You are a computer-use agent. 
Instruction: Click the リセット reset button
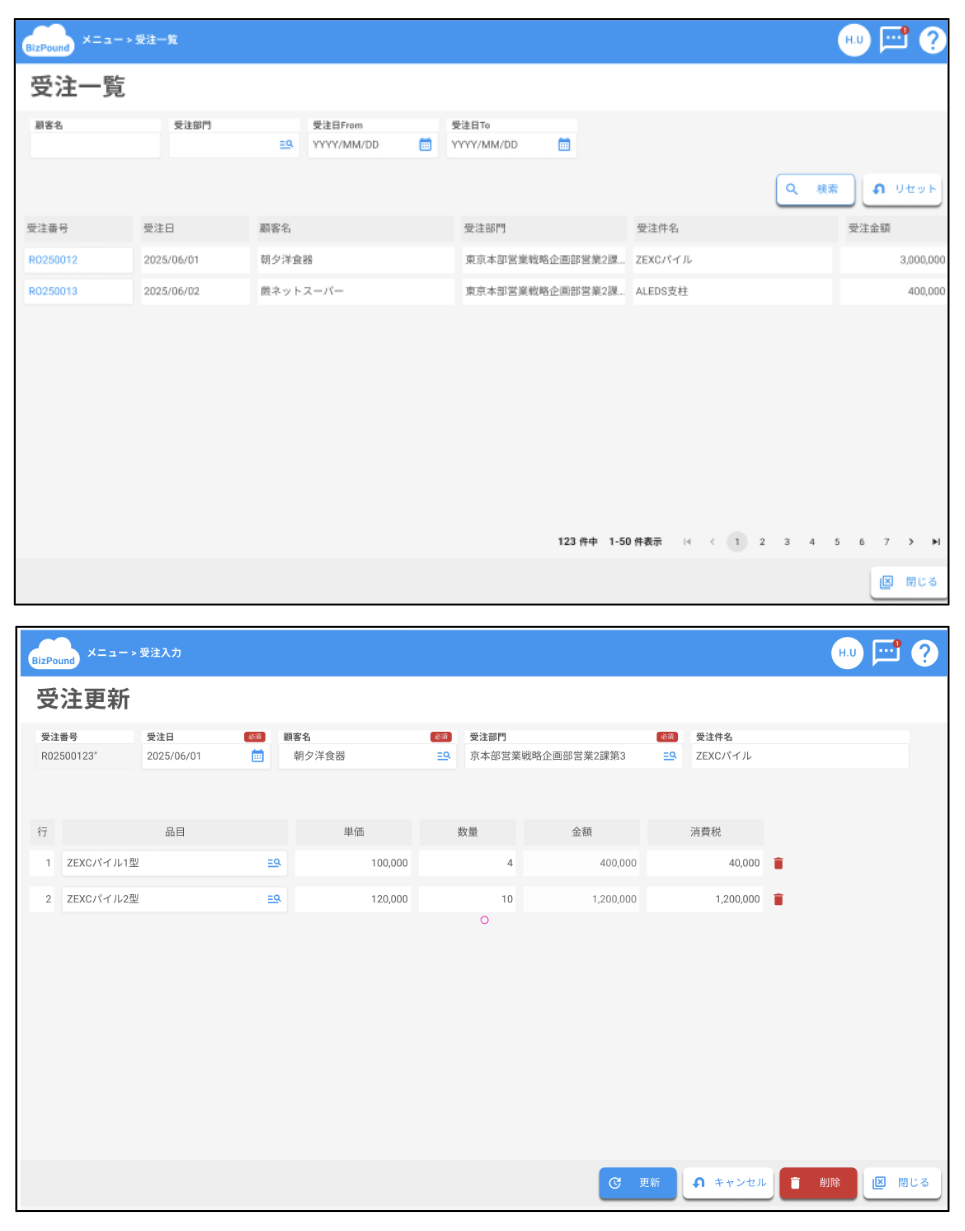[x=903, y=189]
